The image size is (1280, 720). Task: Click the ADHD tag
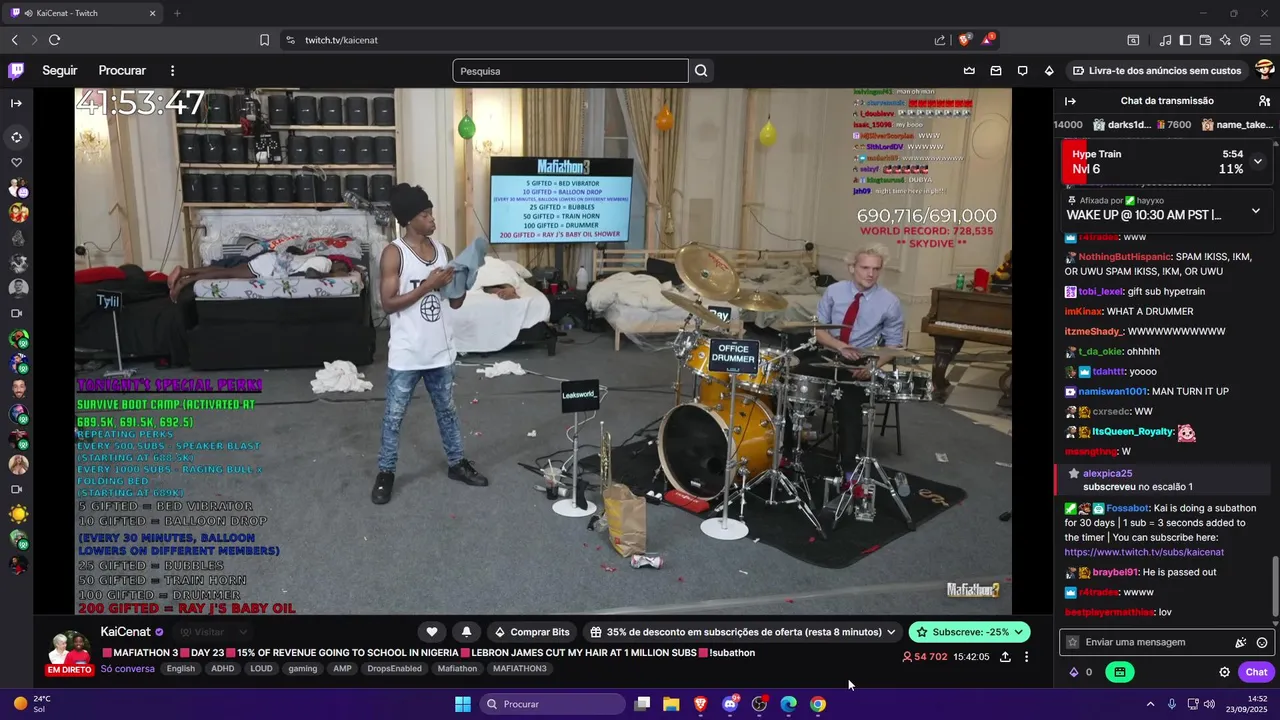(x=222, y=669)
